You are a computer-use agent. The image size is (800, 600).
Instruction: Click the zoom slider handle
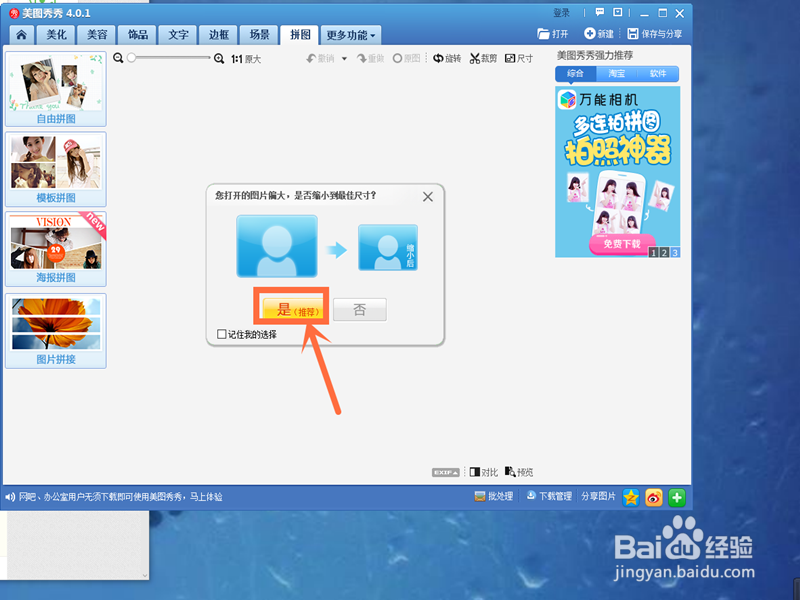pos(132,58)
